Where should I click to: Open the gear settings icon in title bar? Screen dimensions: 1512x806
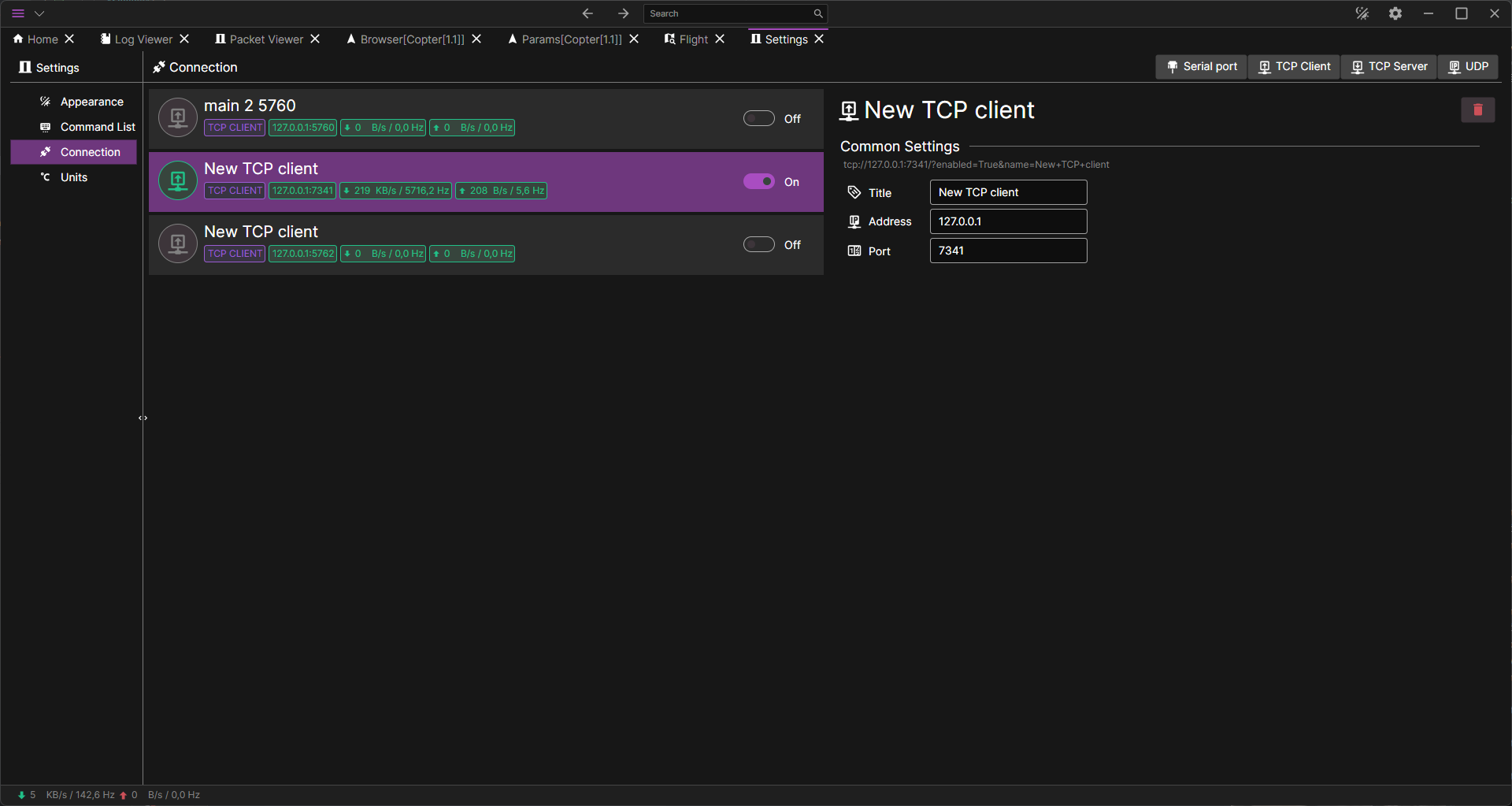1395,13
